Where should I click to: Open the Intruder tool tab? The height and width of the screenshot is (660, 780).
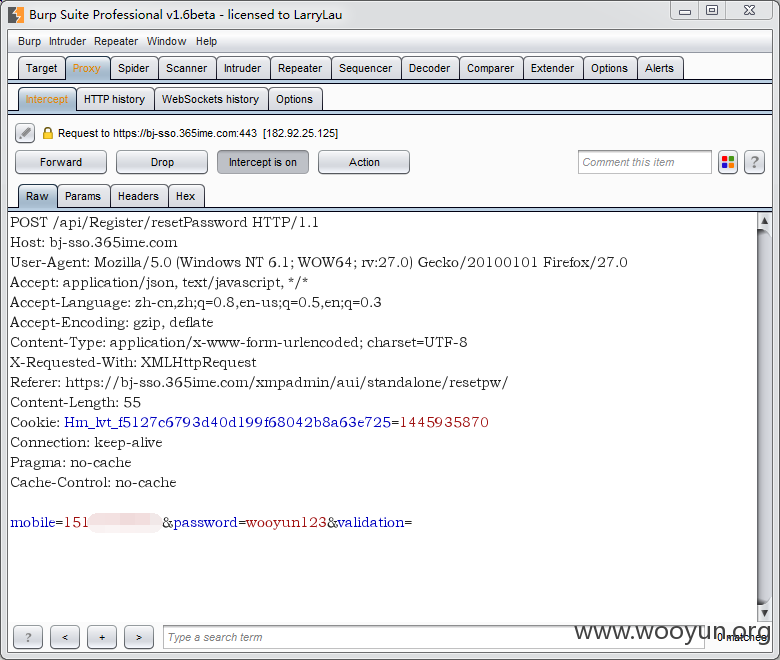click(x=242, y=68)
